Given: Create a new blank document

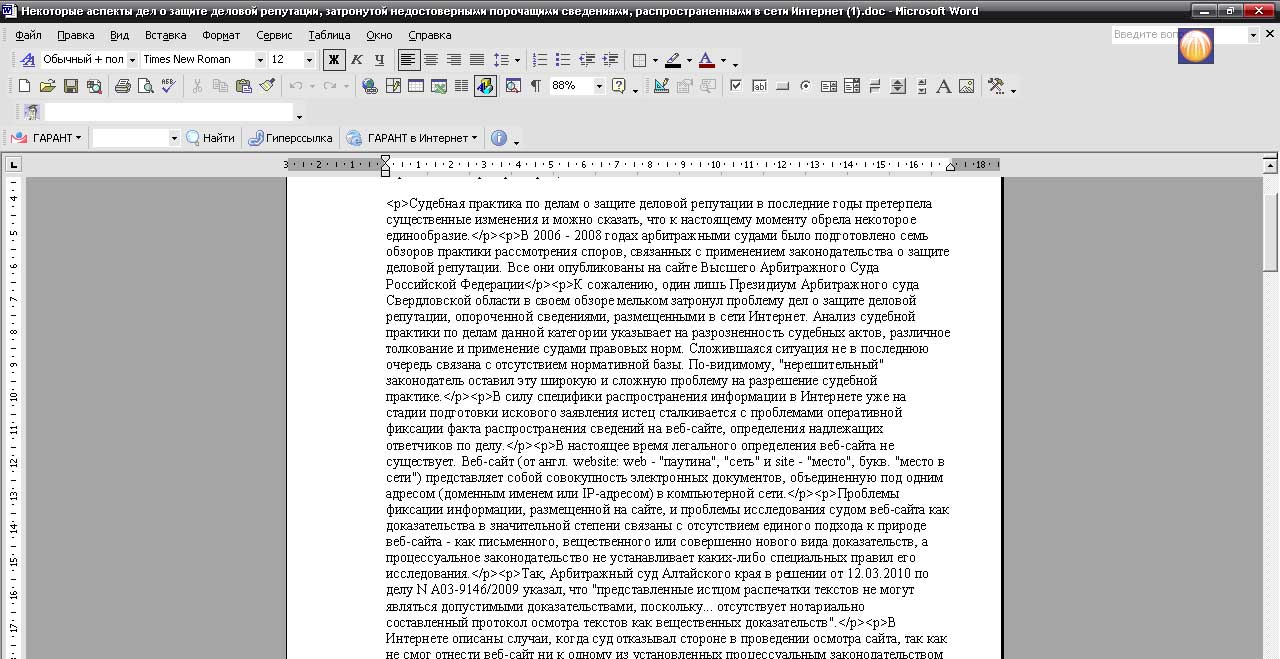Looking at the screenshot, I should point(24,86).
